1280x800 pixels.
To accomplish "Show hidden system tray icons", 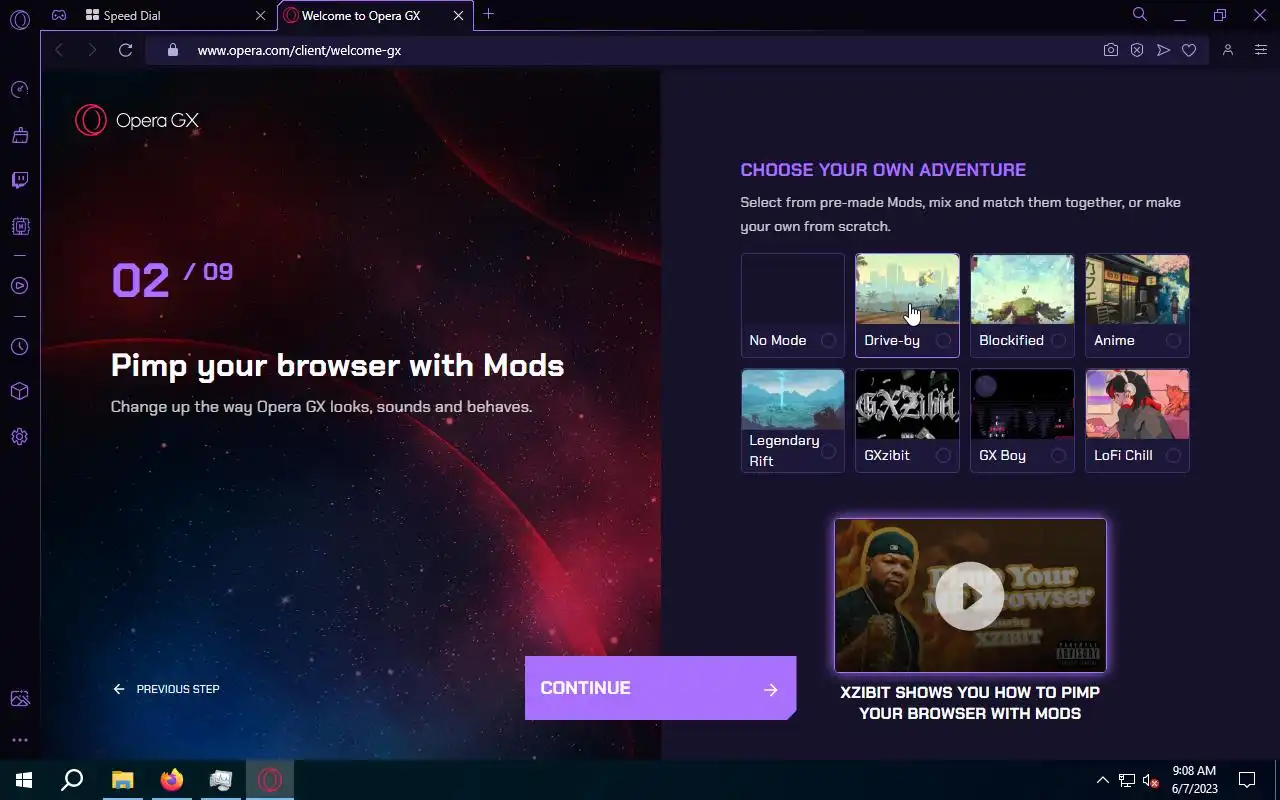I will click(x=1102, y=780).
